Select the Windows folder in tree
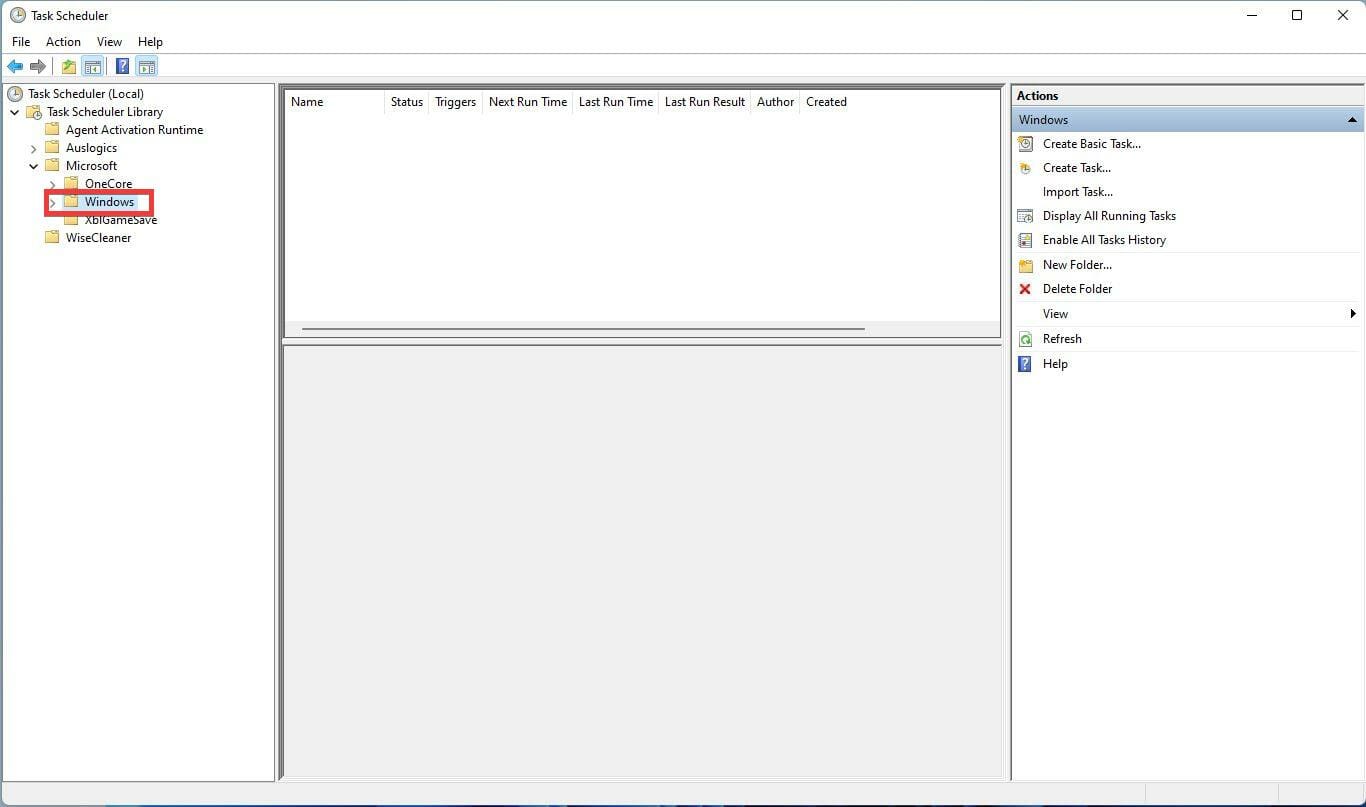1366x807 pixels. [x=109, y=202]
